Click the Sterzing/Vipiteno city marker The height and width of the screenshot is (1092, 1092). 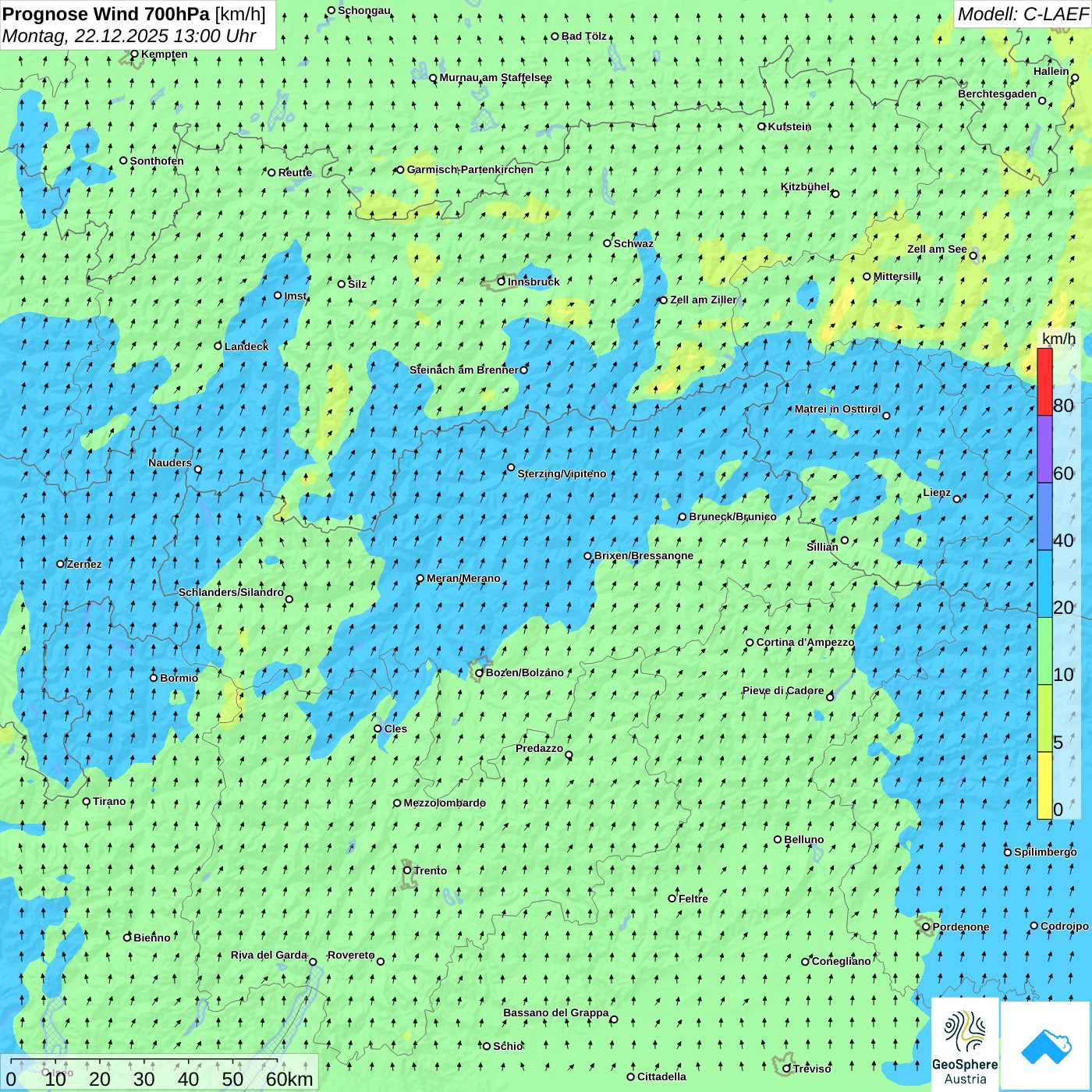coord(511,467)
